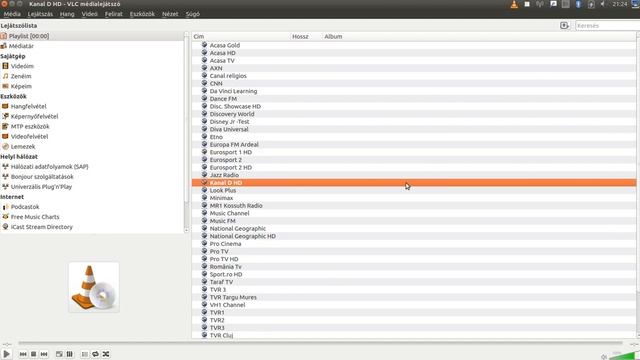The height and width of the screenshot is (360, 640).
Task: Change the playlist view mode icon
Action: [x=564, y=26]
